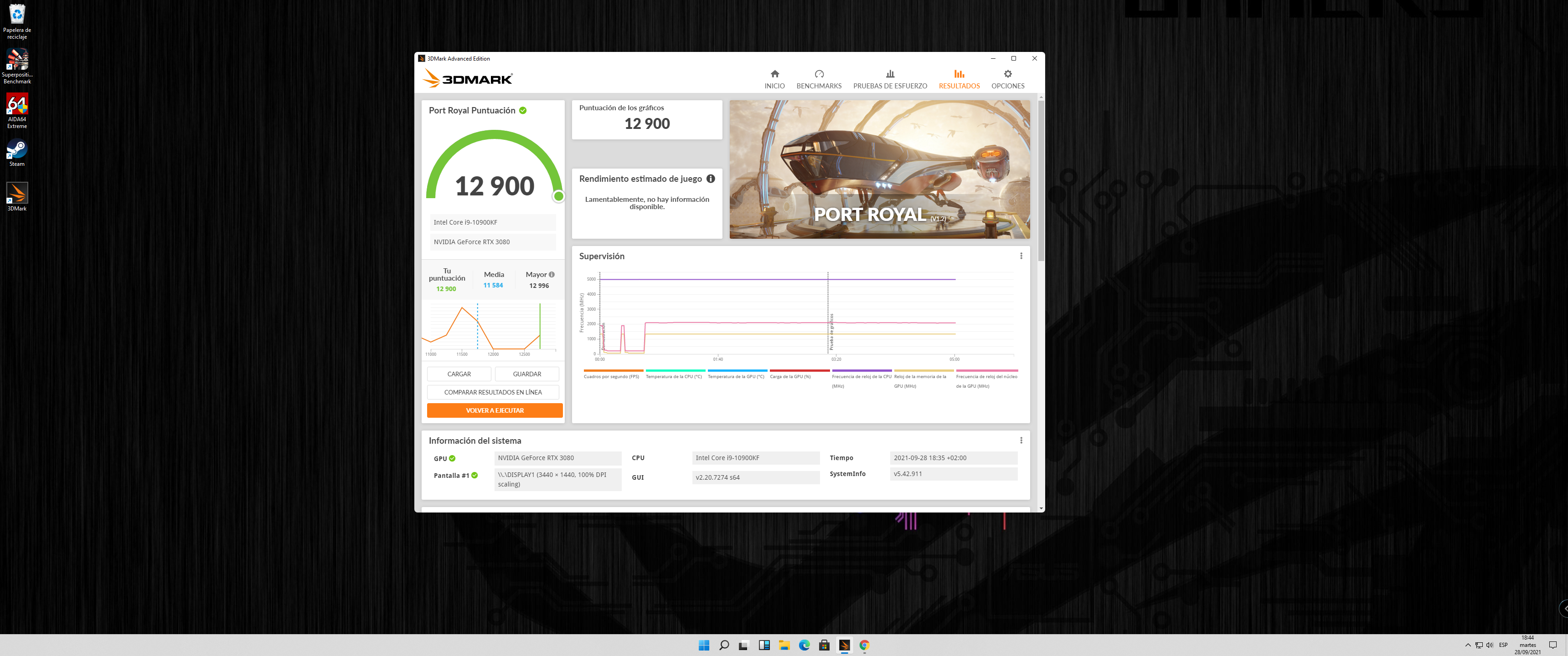Open taskbar Search
Viewport: 1568px width, 656px height.
[724, 645]
